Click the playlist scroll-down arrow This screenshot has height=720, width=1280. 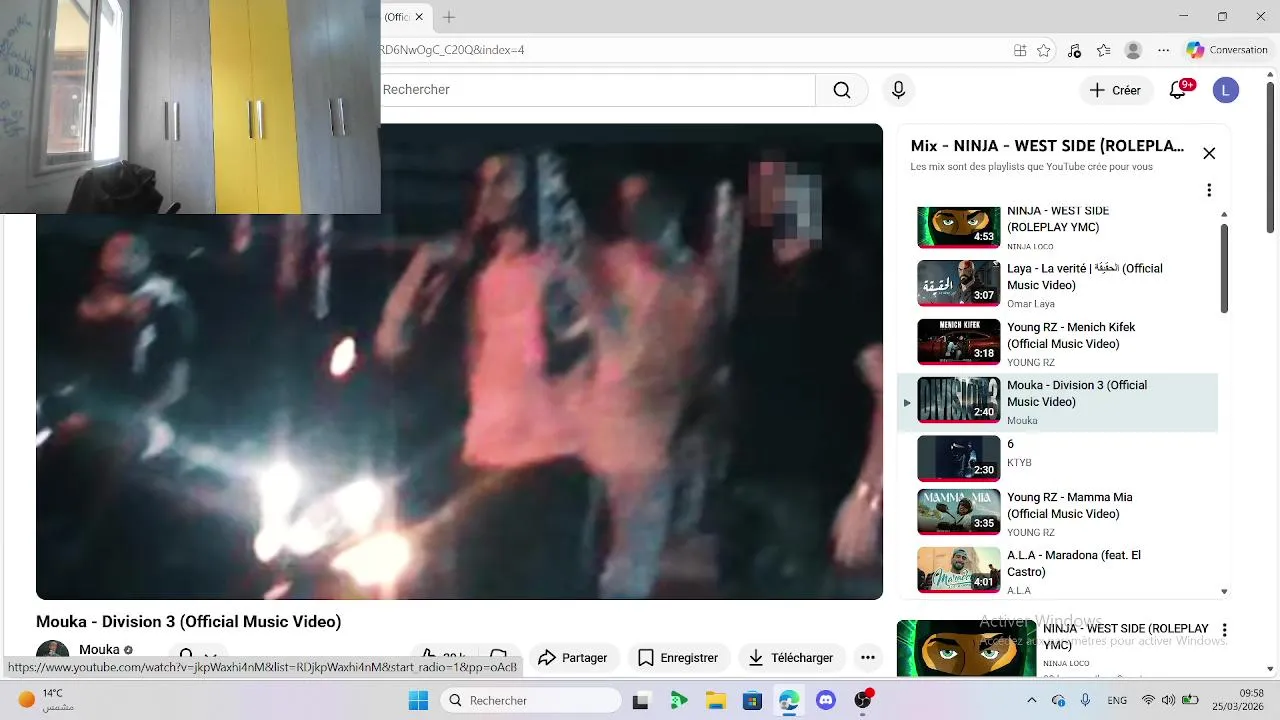(x=1224, y=592)
